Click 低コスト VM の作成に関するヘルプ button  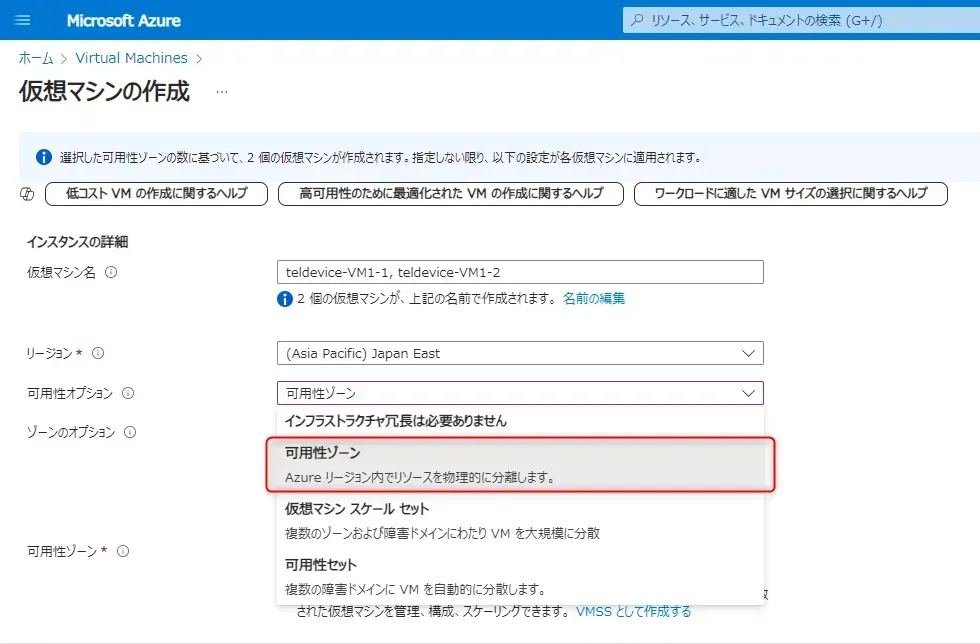pyautogui.click(x=156, y=194)
